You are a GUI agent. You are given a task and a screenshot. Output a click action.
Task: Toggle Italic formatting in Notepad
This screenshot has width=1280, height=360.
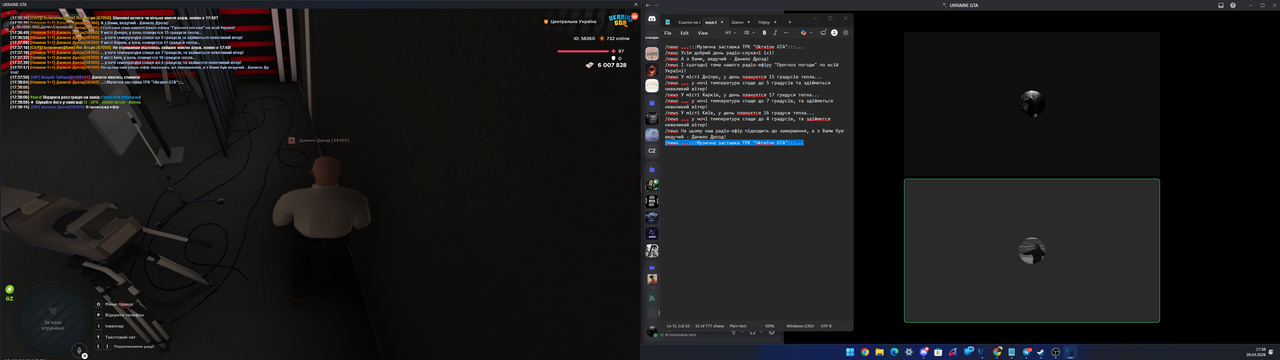[x=776, y=33]
